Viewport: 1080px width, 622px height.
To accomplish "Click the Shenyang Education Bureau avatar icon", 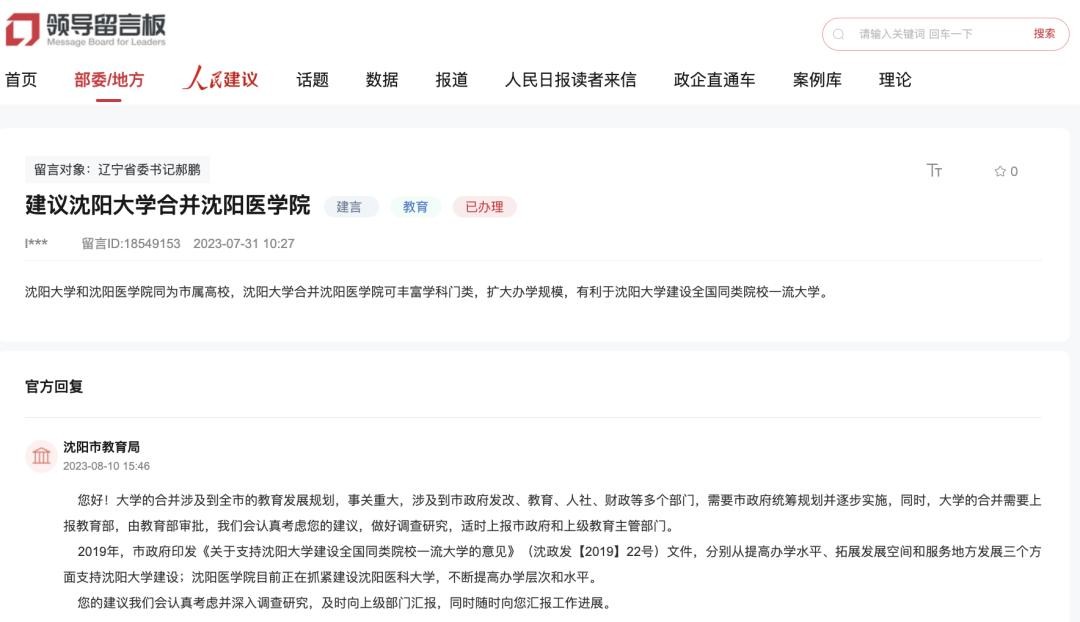I will [41, 456].
